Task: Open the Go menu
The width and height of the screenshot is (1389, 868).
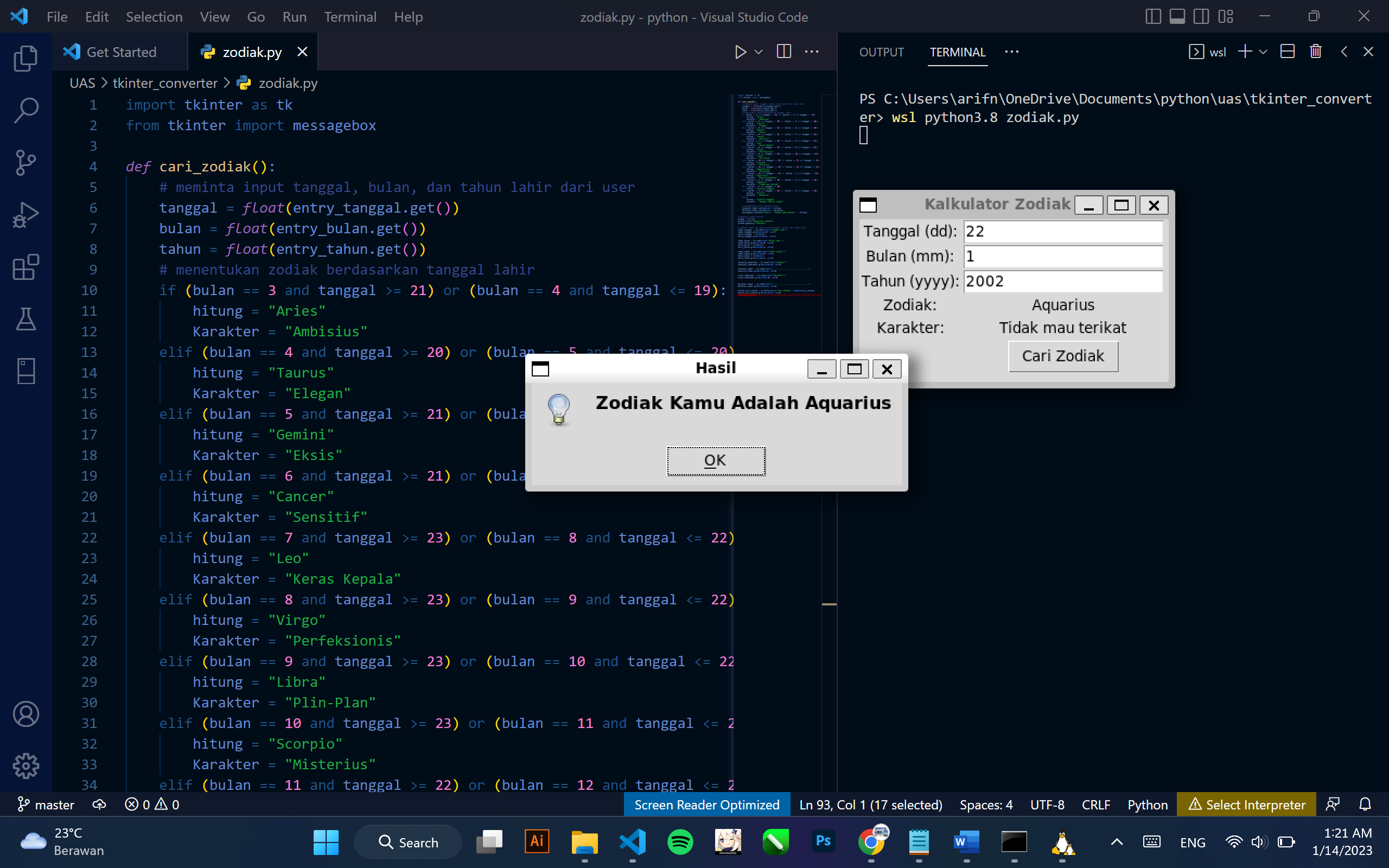Action: (x=256, y=17)
